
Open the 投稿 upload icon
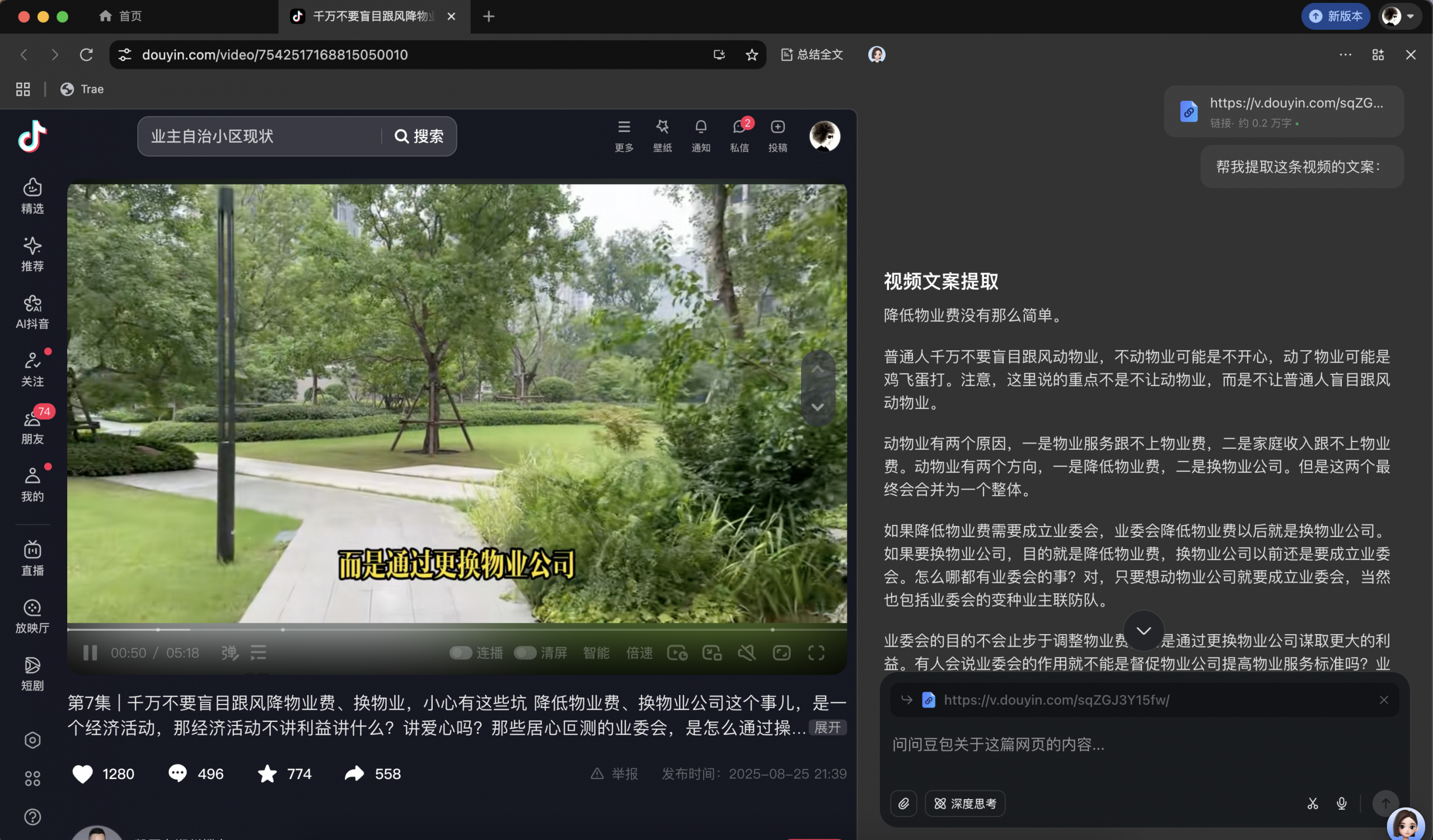pyautogui.click(x=778, y=135)
